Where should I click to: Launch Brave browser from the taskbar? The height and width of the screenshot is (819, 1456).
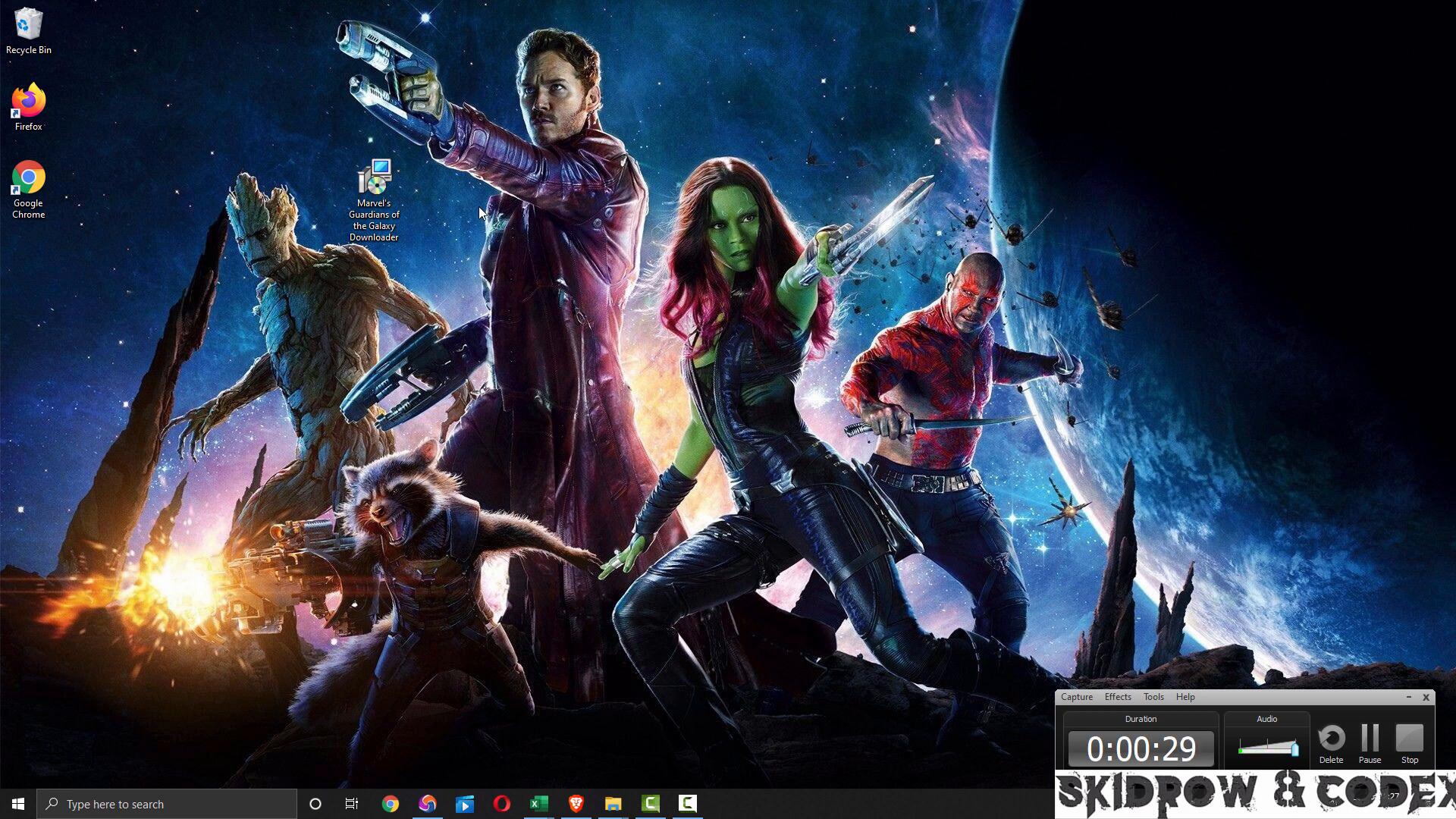[x=576, y=804]
